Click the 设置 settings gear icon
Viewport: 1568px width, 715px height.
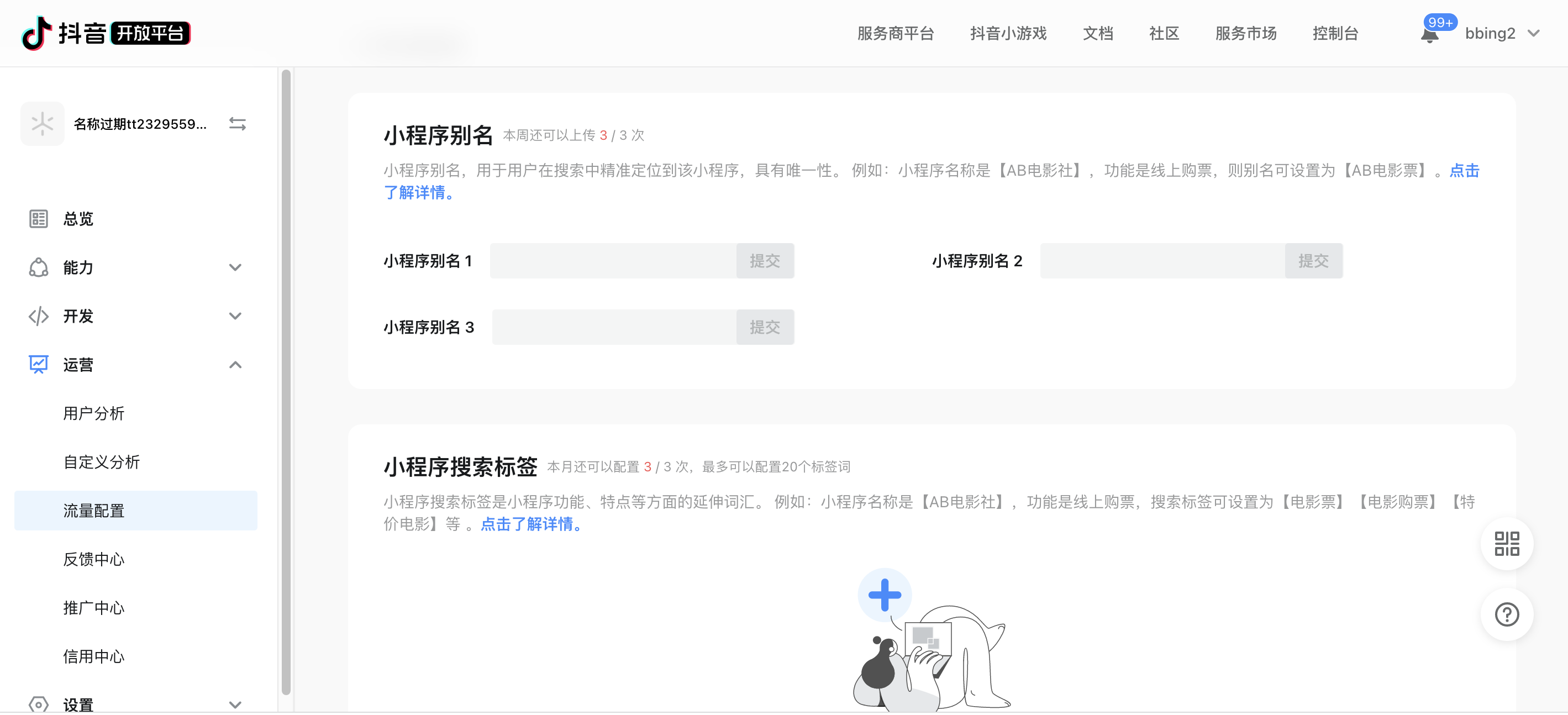(x=38, y=704)
